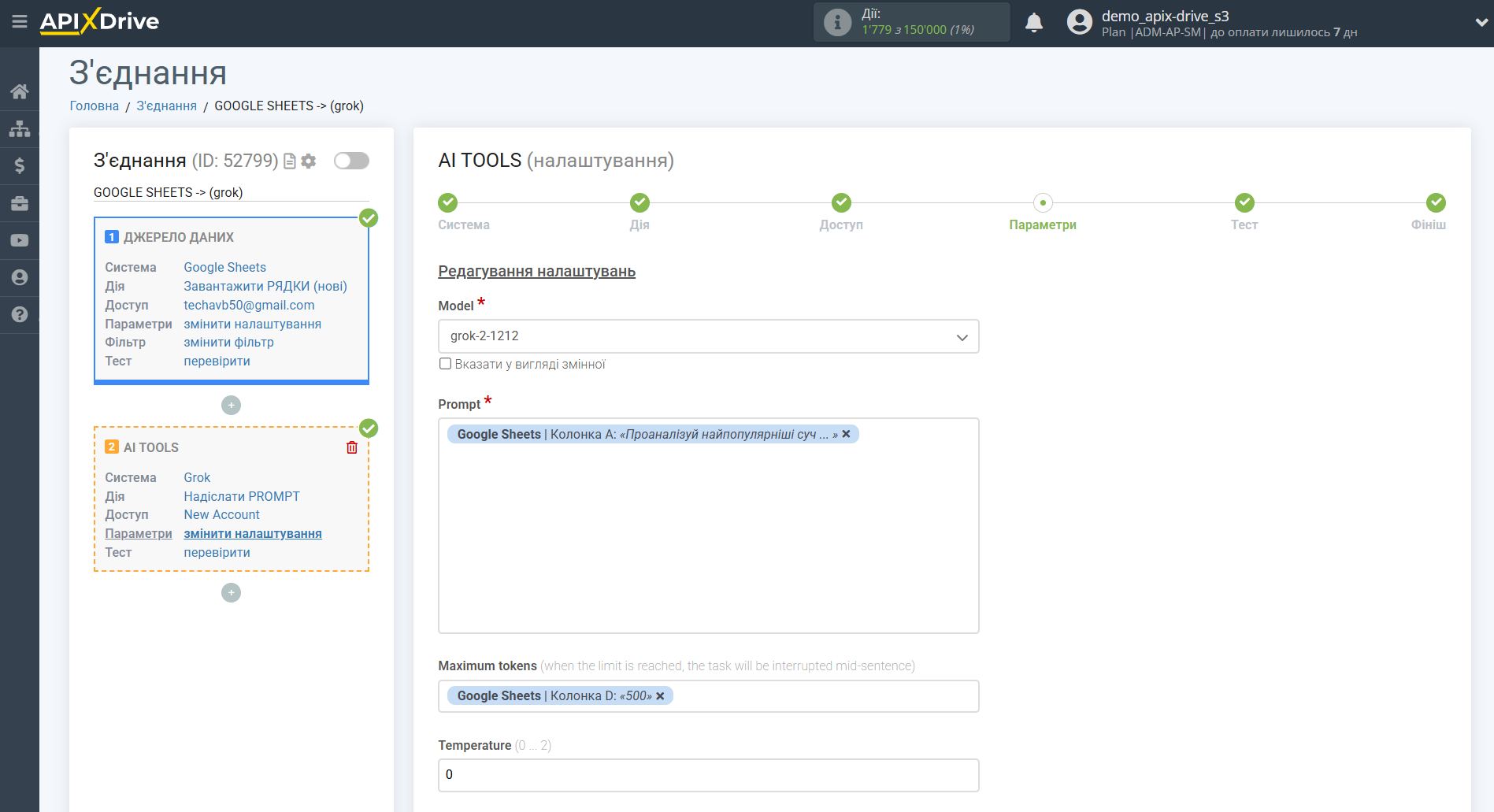
Task: Open the home icon in the sidebar
Action: (20, 91)
